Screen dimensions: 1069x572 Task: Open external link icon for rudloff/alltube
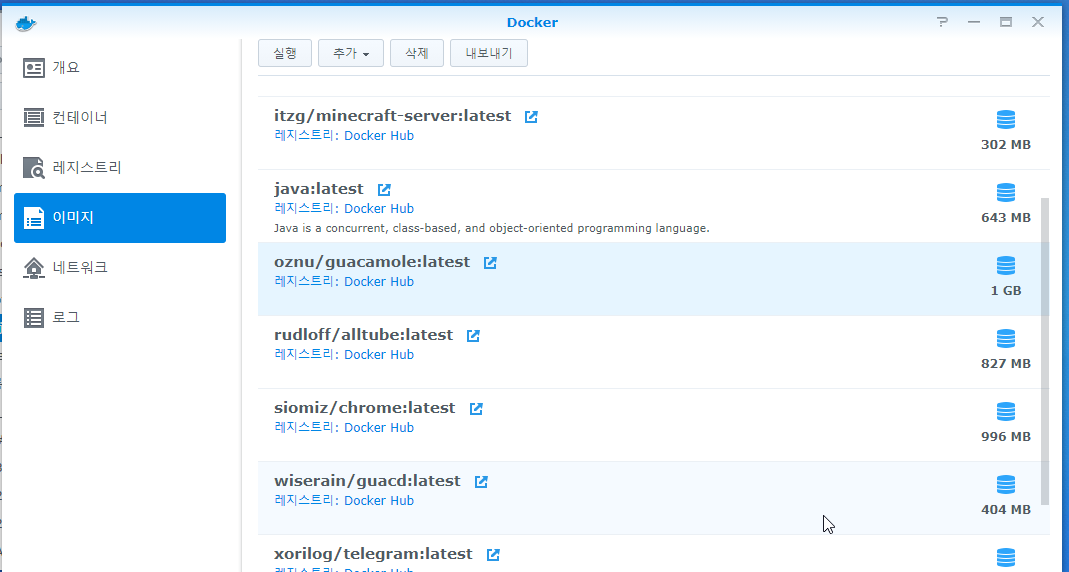(473, 335)
